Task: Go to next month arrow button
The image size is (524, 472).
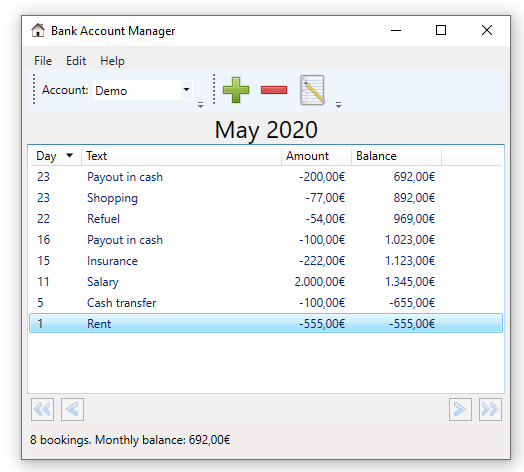Action: coord(460,409)
